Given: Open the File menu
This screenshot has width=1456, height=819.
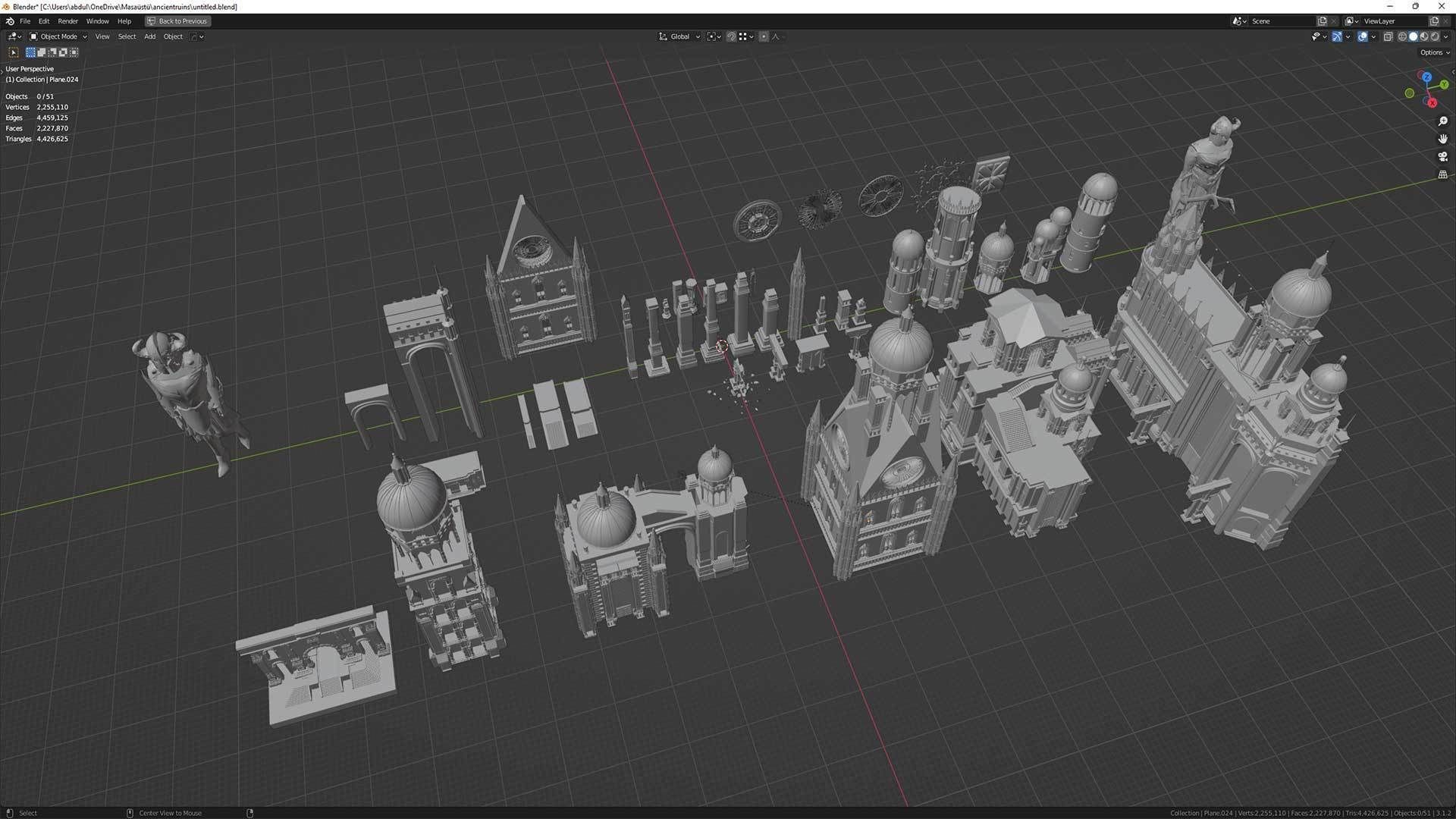Looking at the screenshot, I should 25,21.
